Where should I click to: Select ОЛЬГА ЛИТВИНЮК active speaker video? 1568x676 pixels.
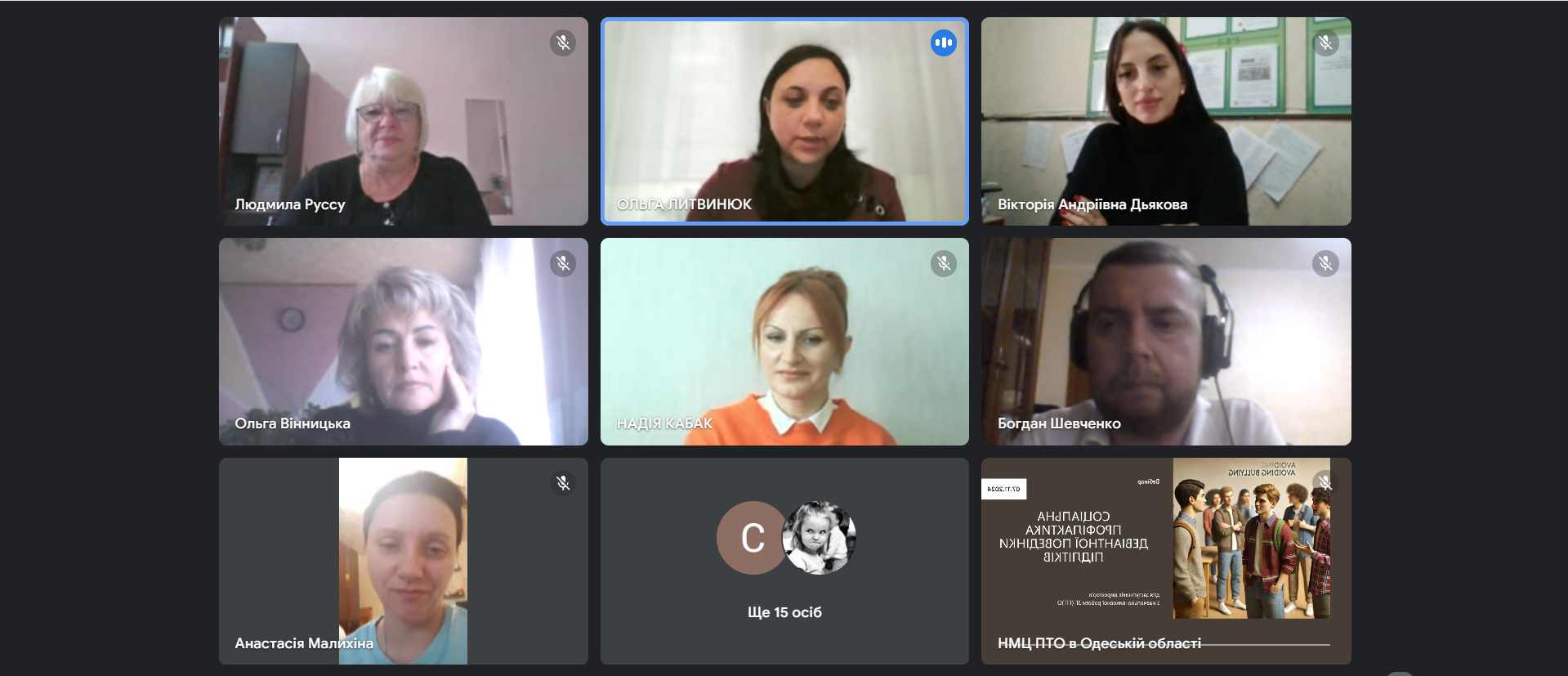[x=784, y=121]
